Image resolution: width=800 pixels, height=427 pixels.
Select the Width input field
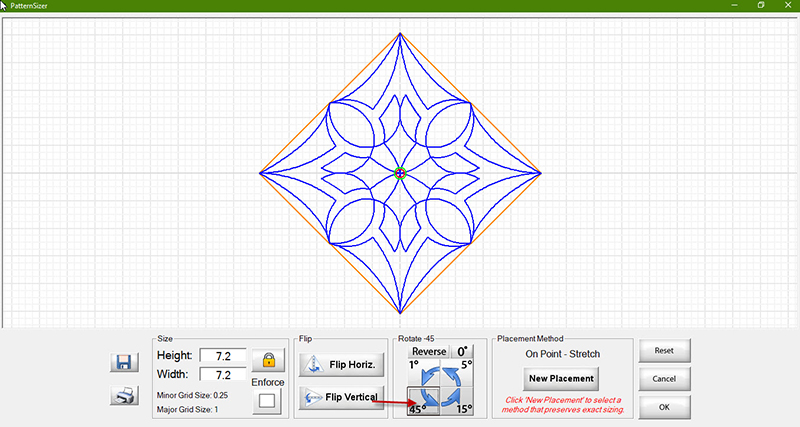222,375
